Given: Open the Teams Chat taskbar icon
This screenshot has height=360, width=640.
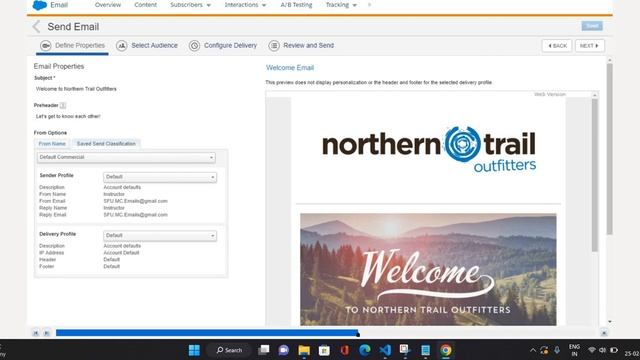Looking at the screenshot, I should tap(284, 350).
